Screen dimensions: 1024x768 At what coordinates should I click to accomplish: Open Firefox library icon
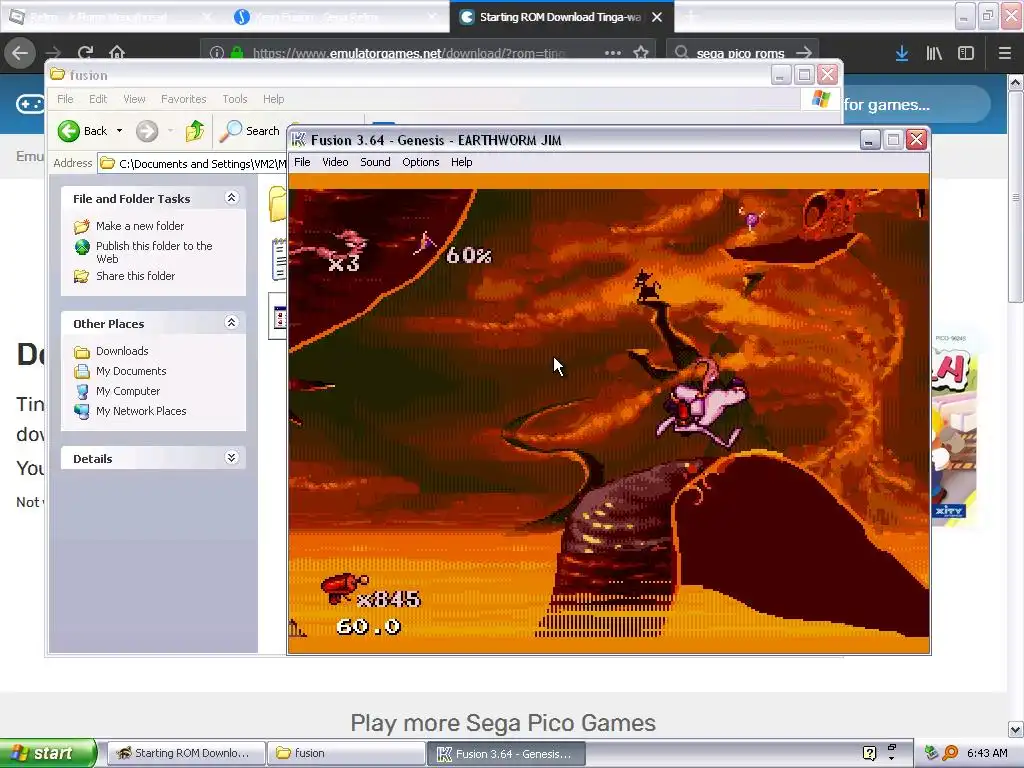[934, 53]
